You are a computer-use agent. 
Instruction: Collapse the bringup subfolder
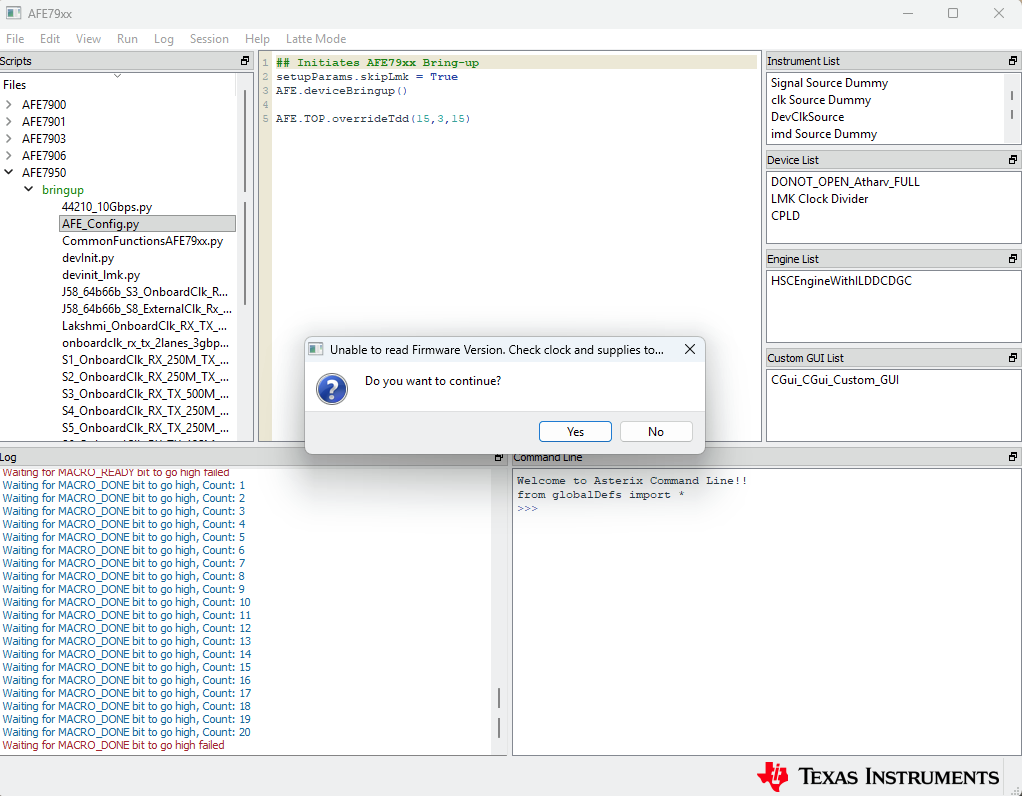point(29,190)
